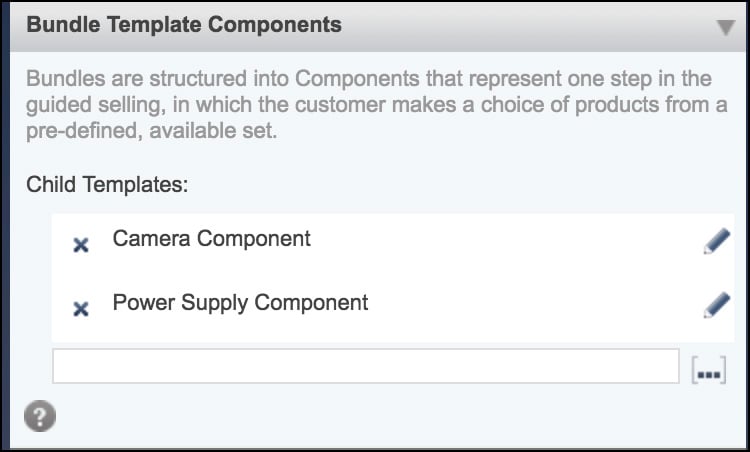Collapse the Bundle Template Components panel
750x452 pixels.
[x=726, y=27]
